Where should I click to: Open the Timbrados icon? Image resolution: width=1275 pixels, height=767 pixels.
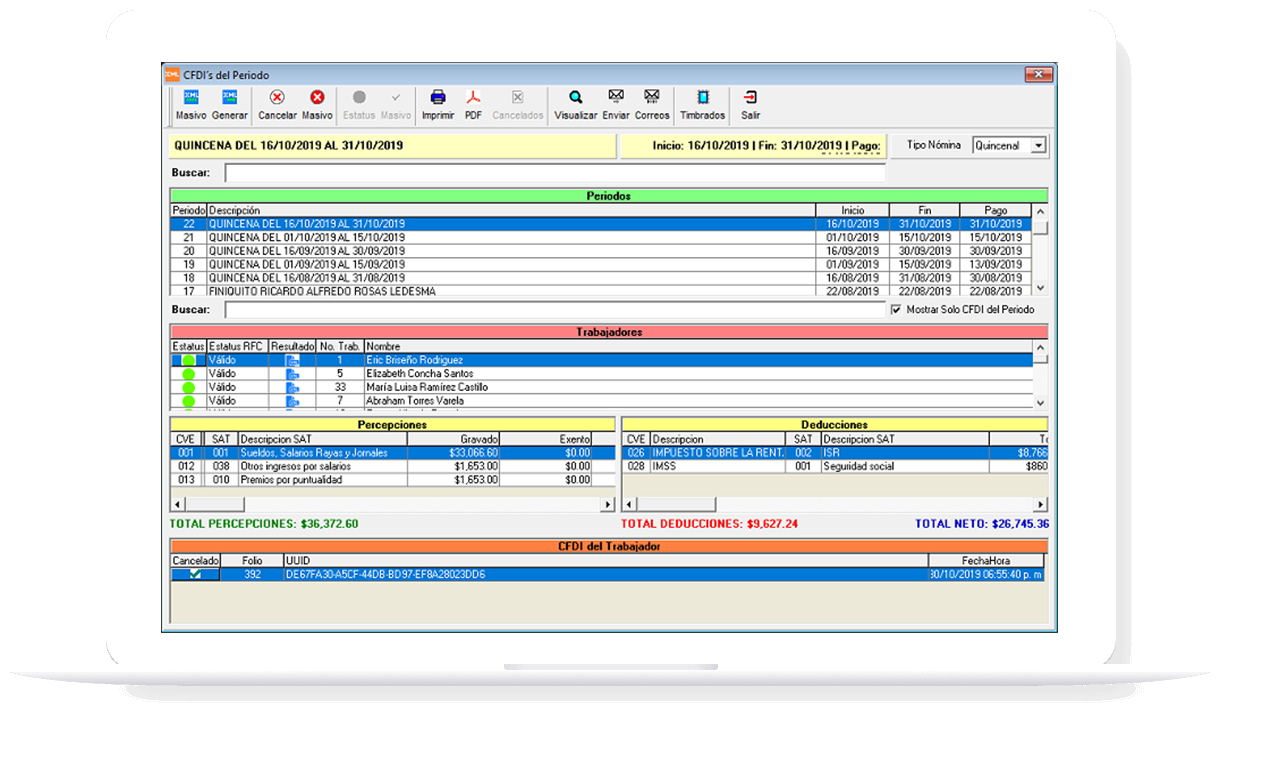tap(703, 97)
